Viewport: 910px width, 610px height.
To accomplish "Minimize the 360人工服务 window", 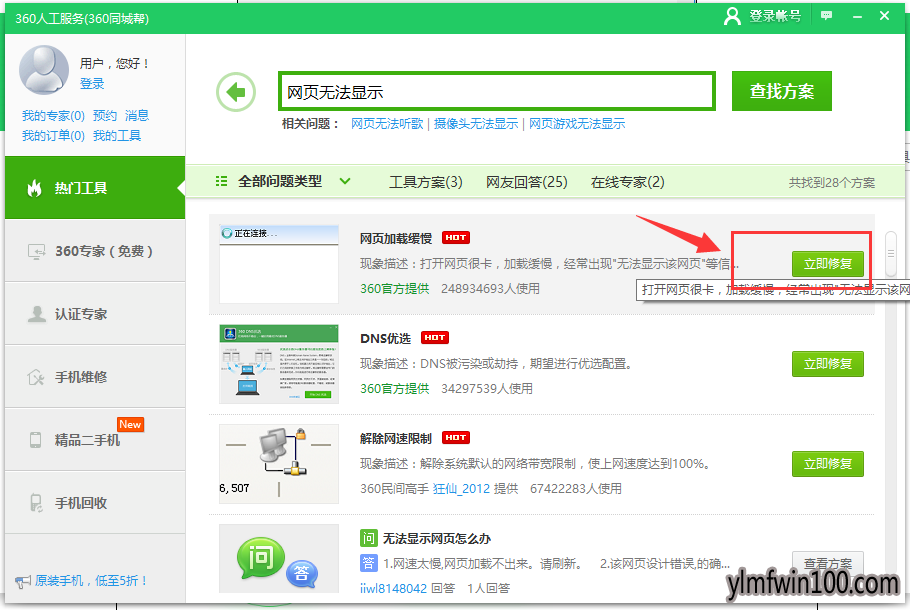I will pos(857,16).
